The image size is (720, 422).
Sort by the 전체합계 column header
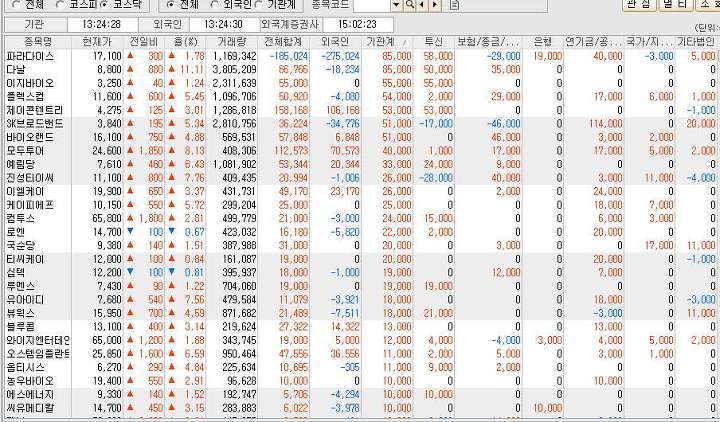283,42
